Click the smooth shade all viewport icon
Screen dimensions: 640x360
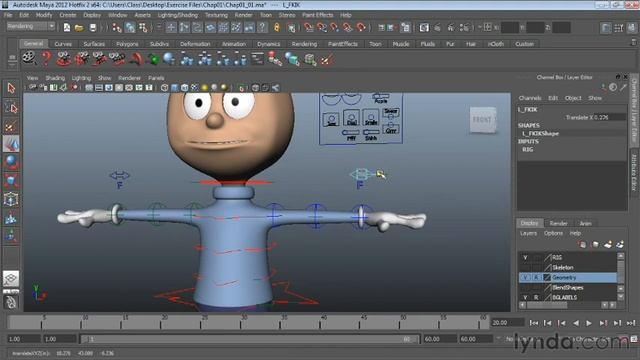tap(175, 87)
